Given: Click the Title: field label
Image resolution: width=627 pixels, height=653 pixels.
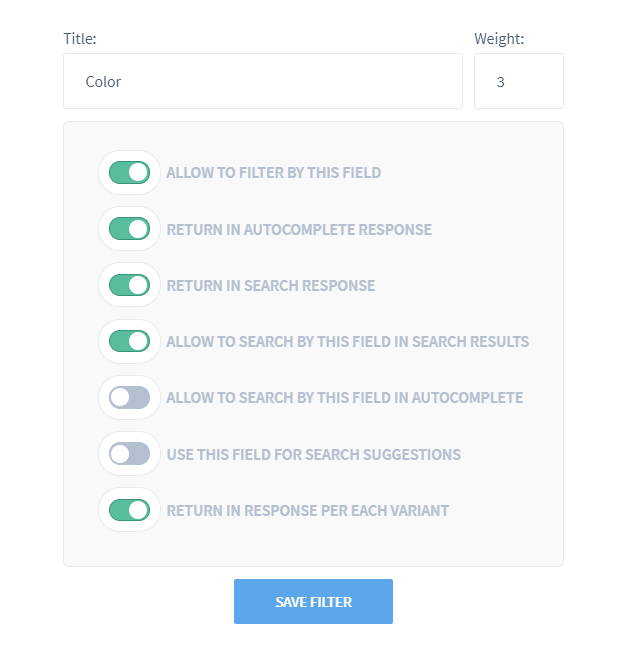Looking at the screenshot, I should coord(80,39).
